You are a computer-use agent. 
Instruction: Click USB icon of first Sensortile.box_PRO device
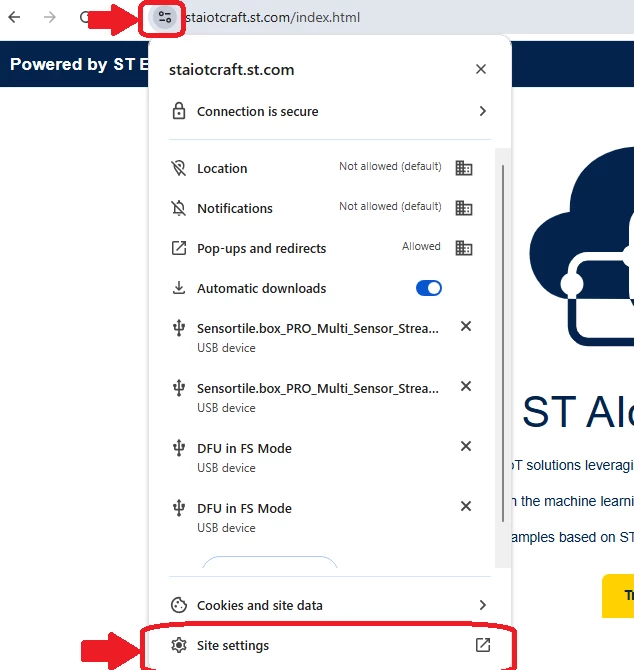tap(179, 328)
